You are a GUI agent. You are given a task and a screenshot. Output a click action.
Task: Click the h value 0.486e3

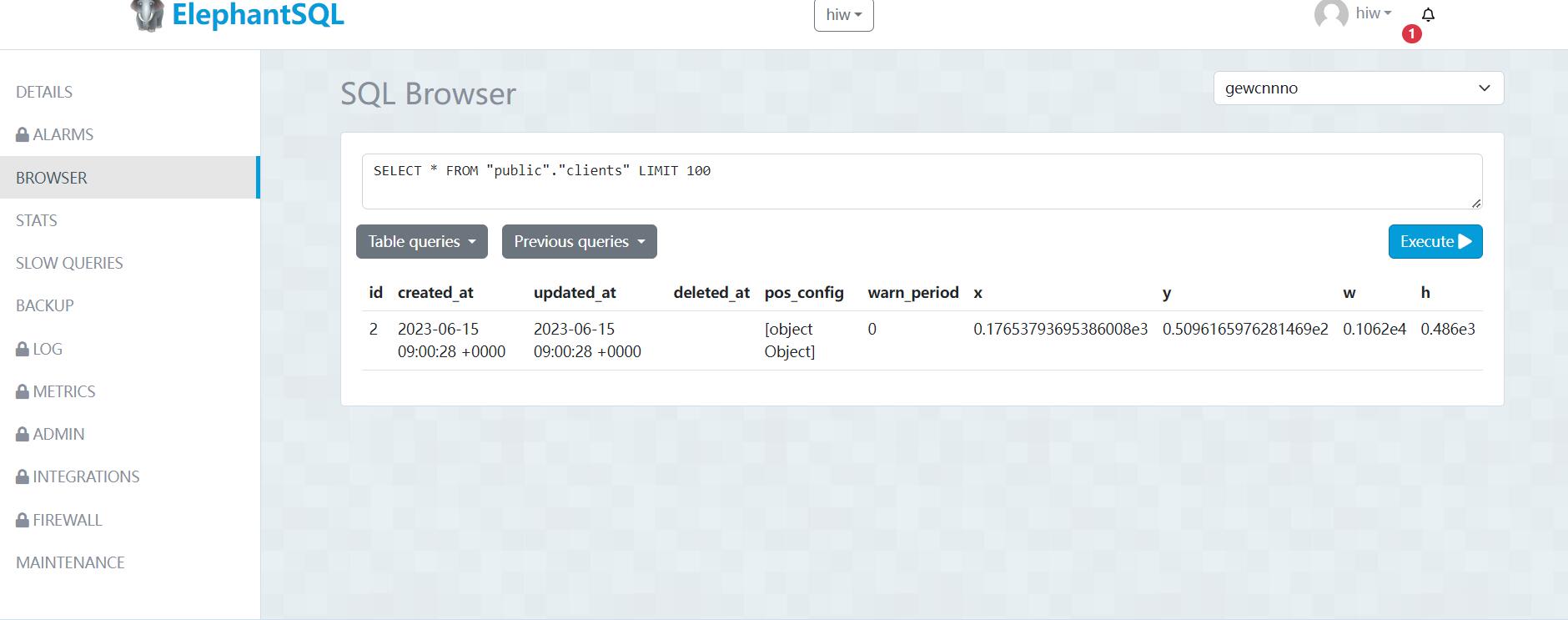coord(1448,329)
